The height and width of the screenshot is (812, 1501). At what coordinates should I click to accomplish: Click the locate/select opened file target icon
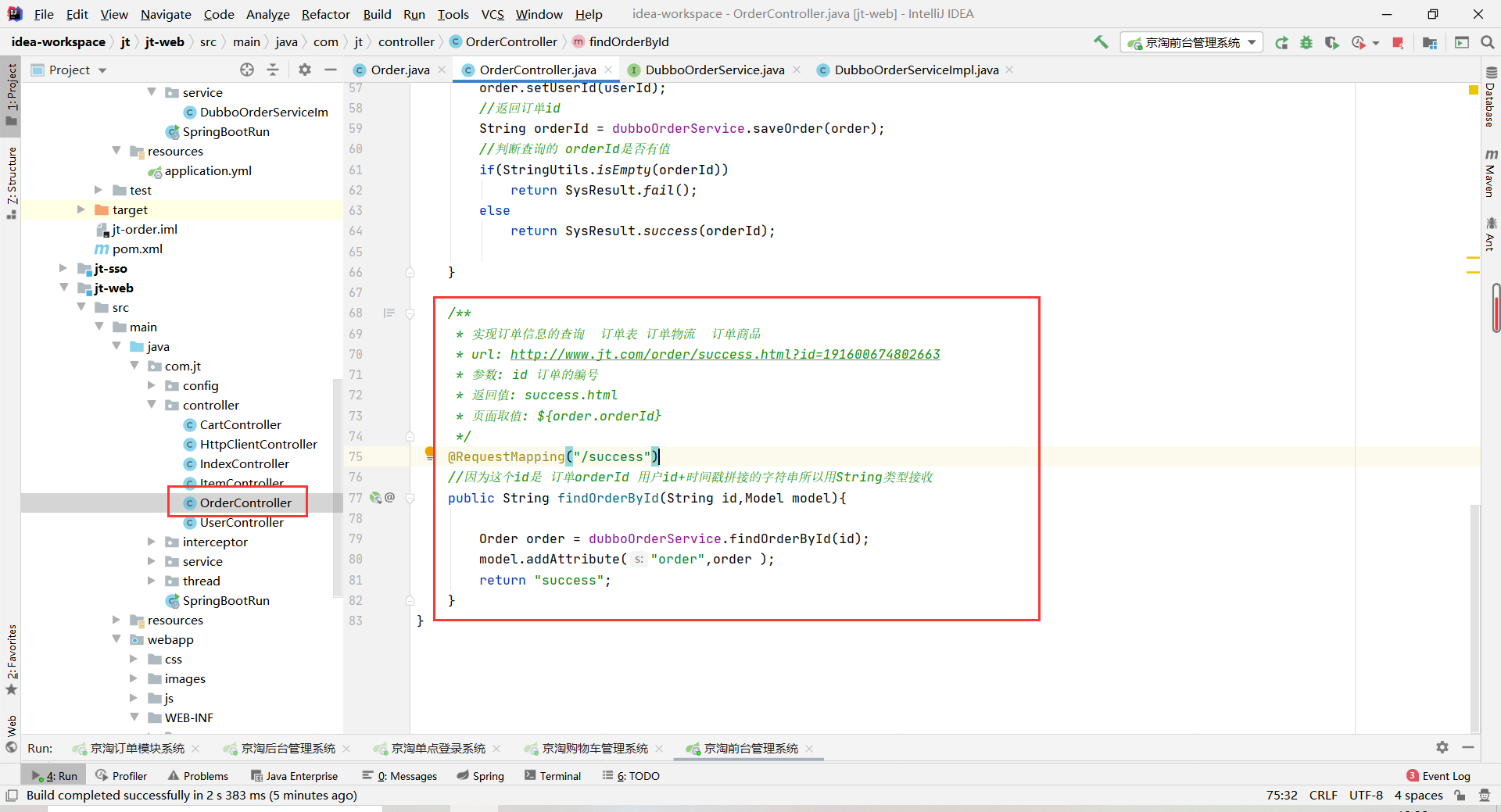click(x=247, y=70)
